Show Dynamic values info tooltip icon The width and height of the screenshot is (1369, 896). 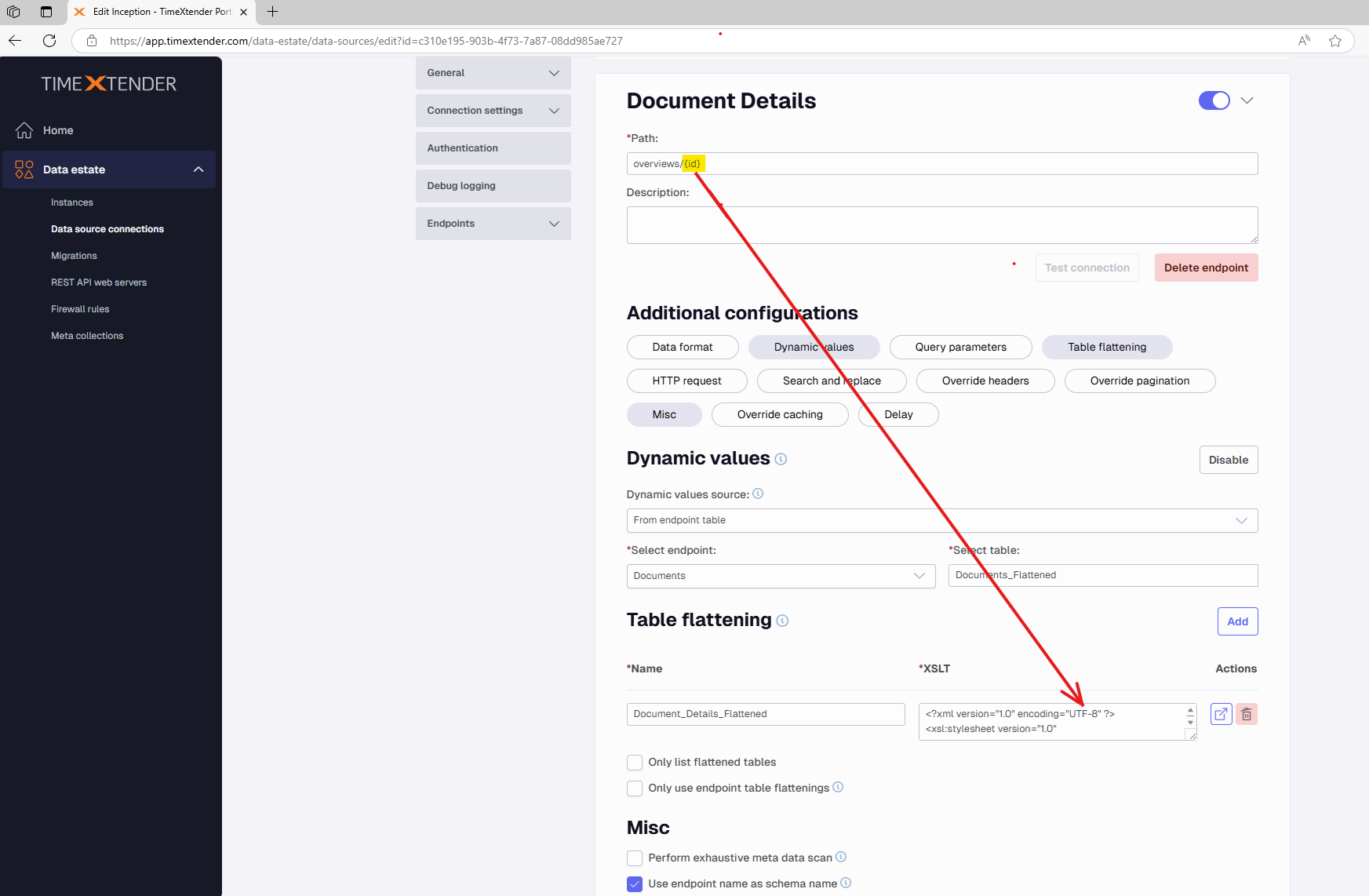pyautogui.click(x=781, y=459)
